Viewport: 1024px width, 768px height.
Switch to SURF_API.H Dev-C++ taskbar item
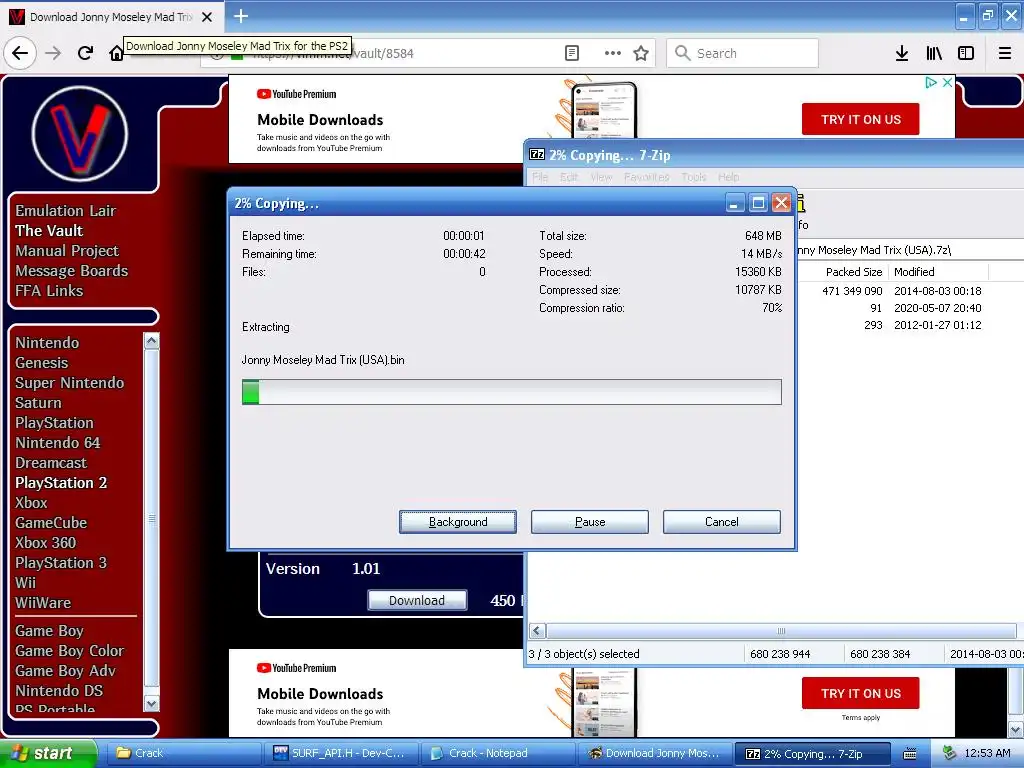point(342,754)
